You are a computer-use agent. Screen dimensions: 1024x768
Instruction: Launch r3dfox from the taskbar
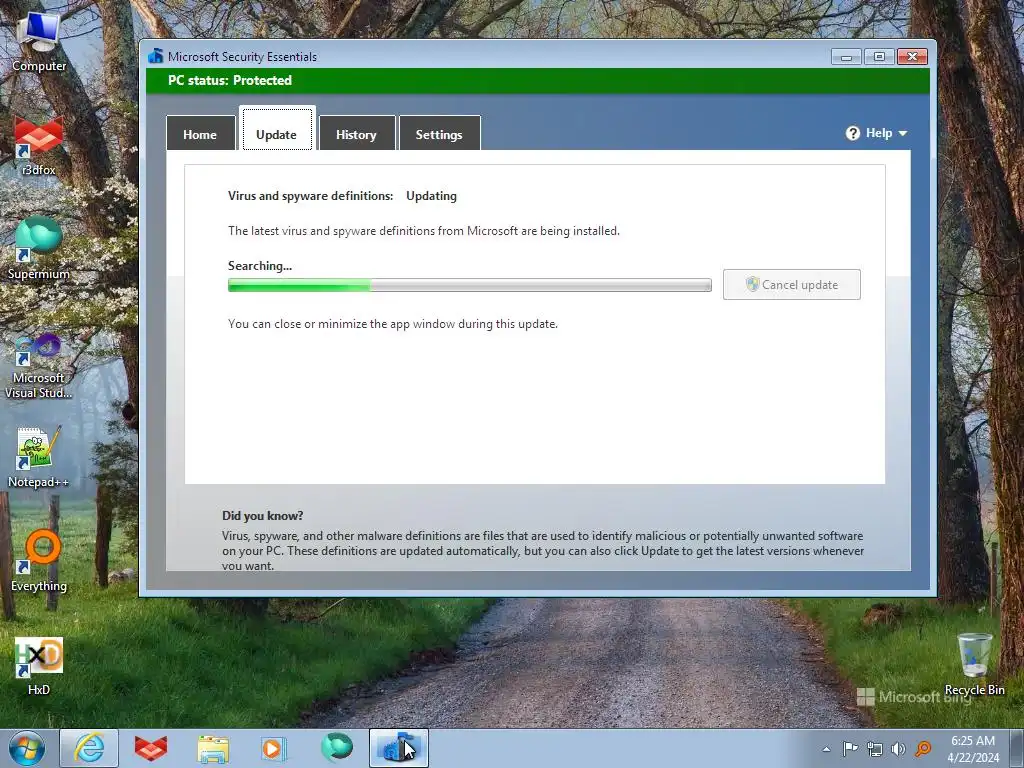151,748
